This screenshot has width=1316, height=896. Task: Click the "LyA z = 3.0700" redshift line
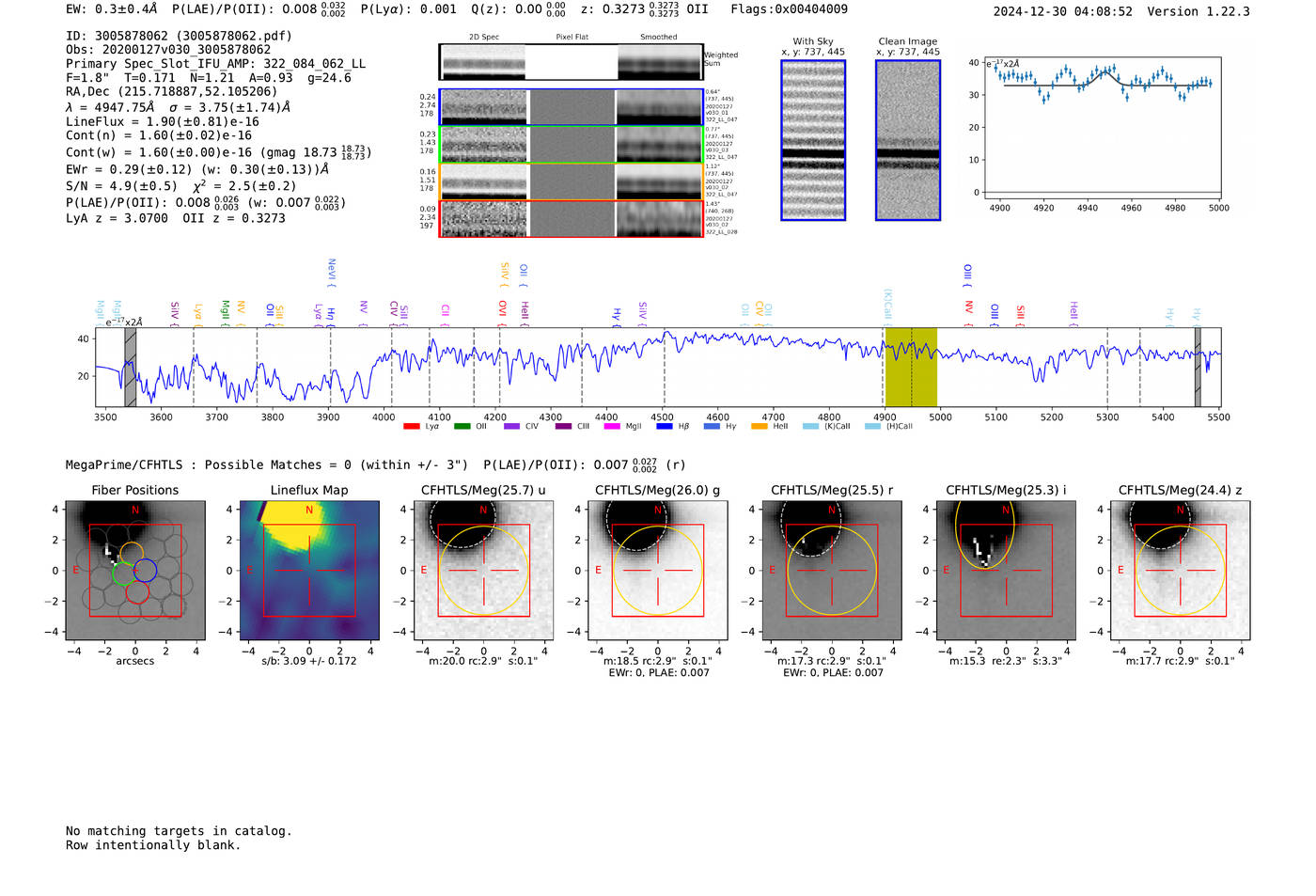(x=117, y=218)
